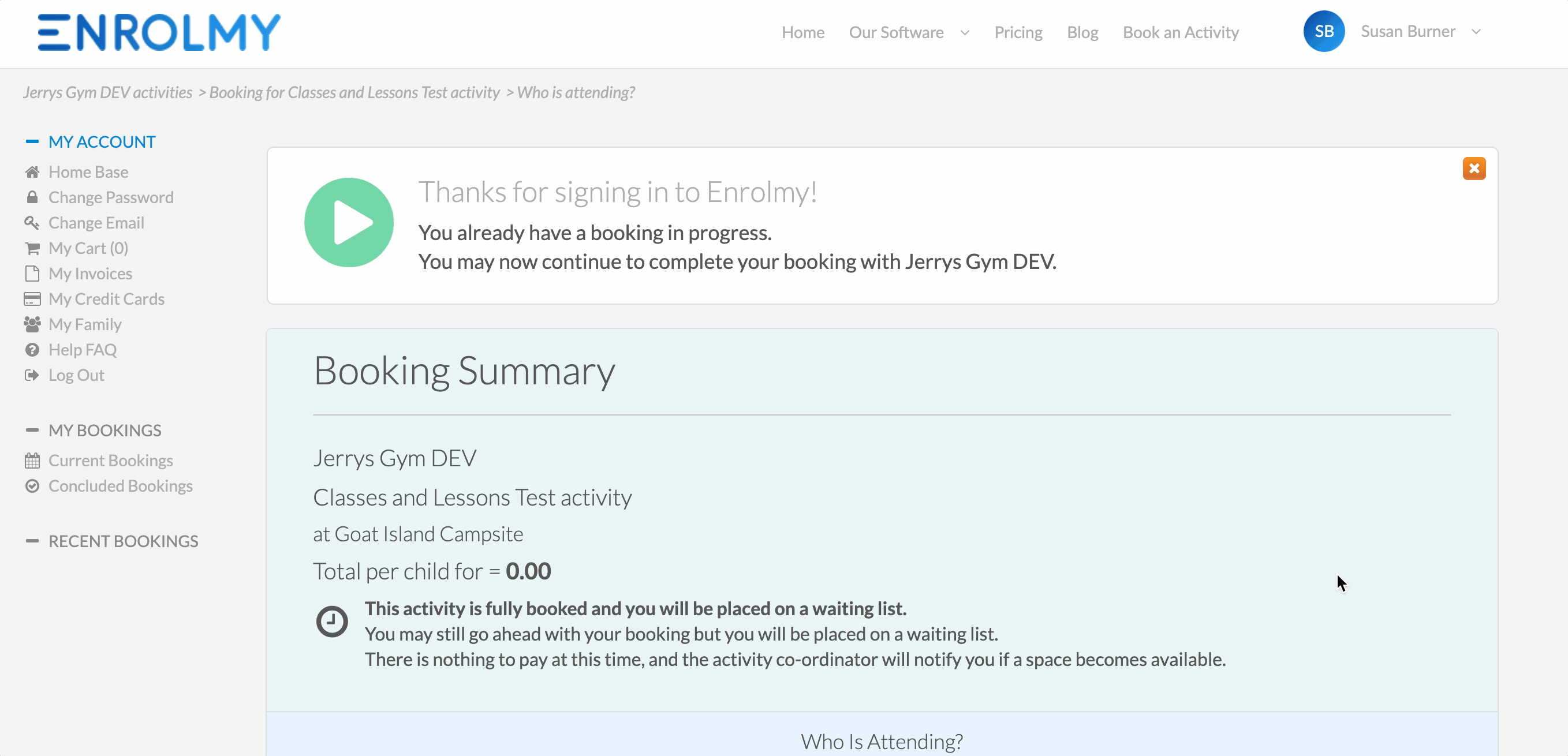Click the green play circle button
Screen dimensions: 1568x756
coord(349,222)
